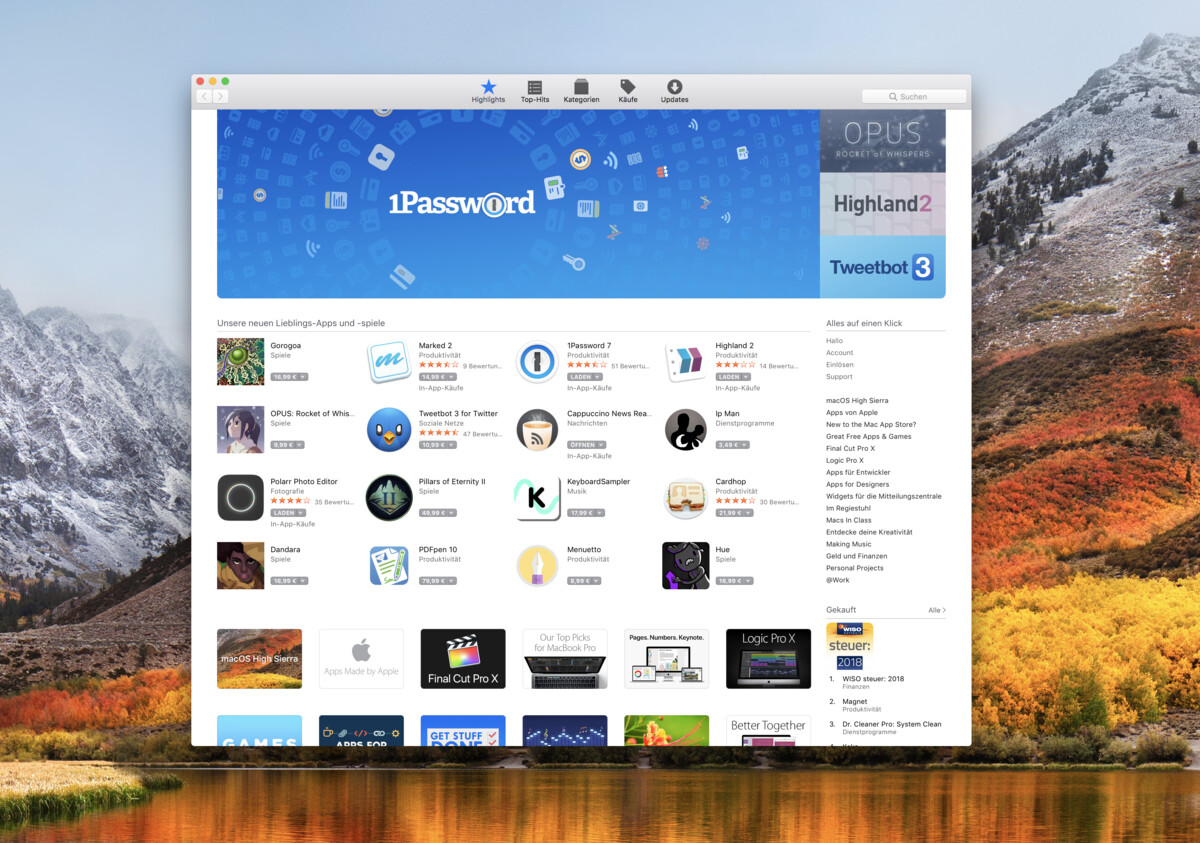Click the Gorogoa app icon

point(240,362)
